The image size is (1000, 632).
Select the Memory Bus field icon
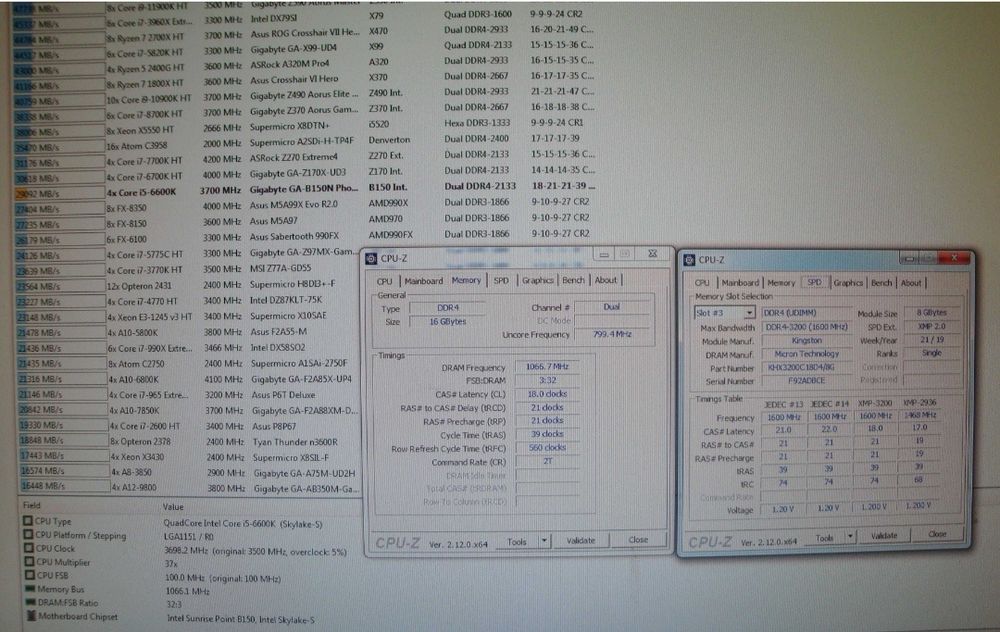click(29, 589)
